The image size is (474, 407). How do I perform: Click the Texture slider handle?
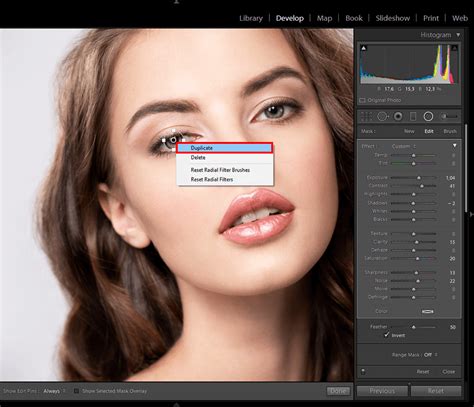pos(414,234)
